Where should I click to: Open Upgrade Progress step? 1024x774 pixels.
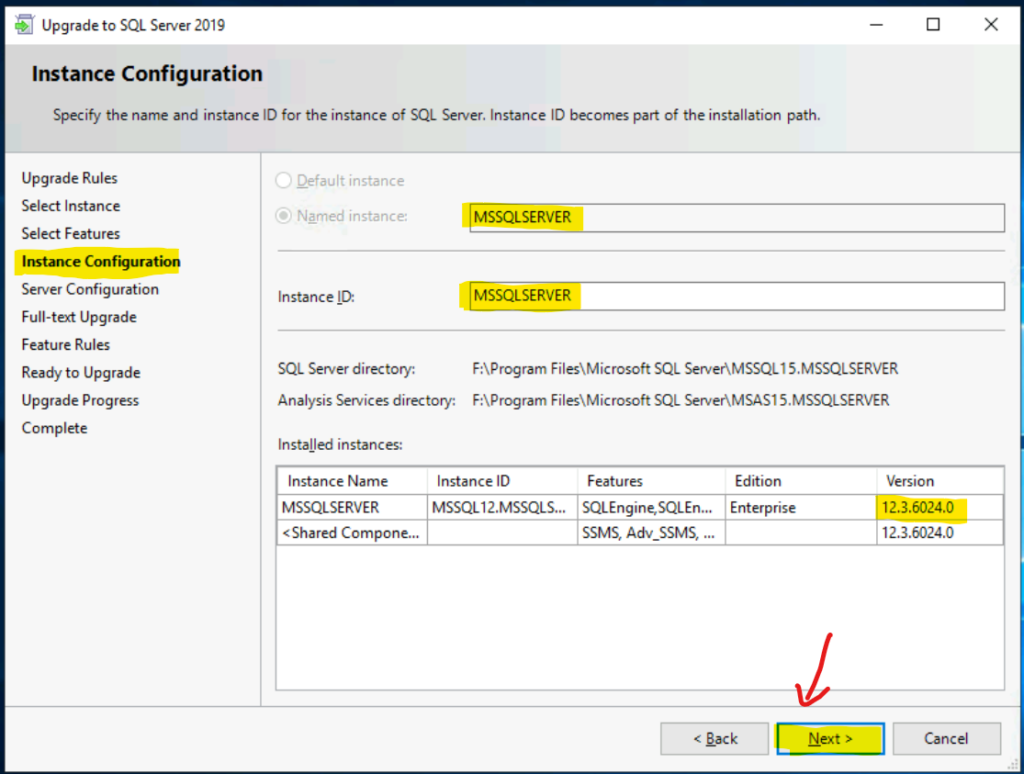click(80, 400)
